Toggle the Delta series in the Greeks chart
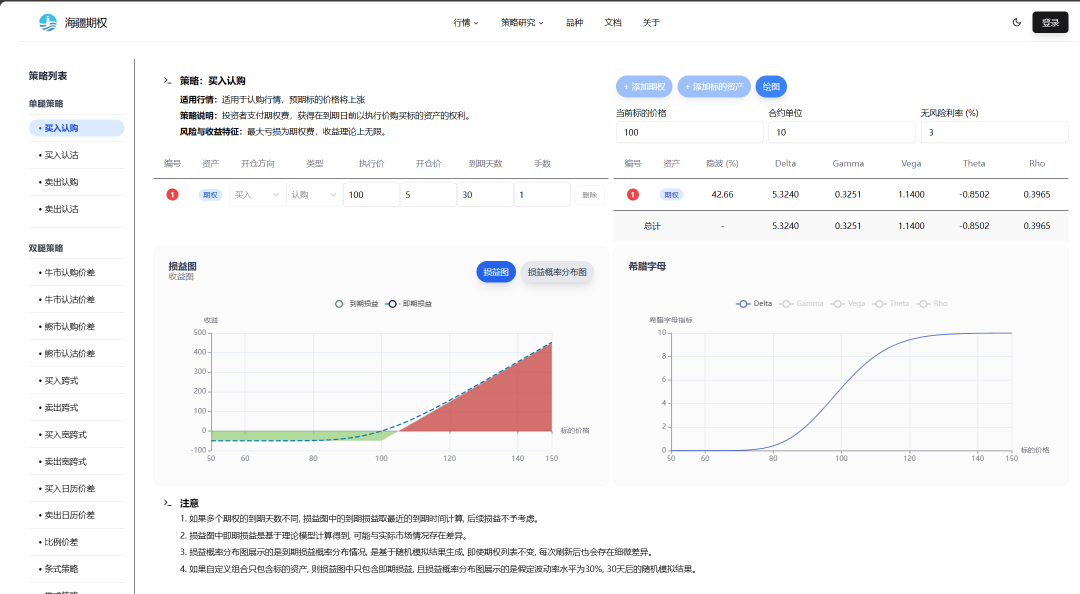1080x594 pixels. coord(755,303)
